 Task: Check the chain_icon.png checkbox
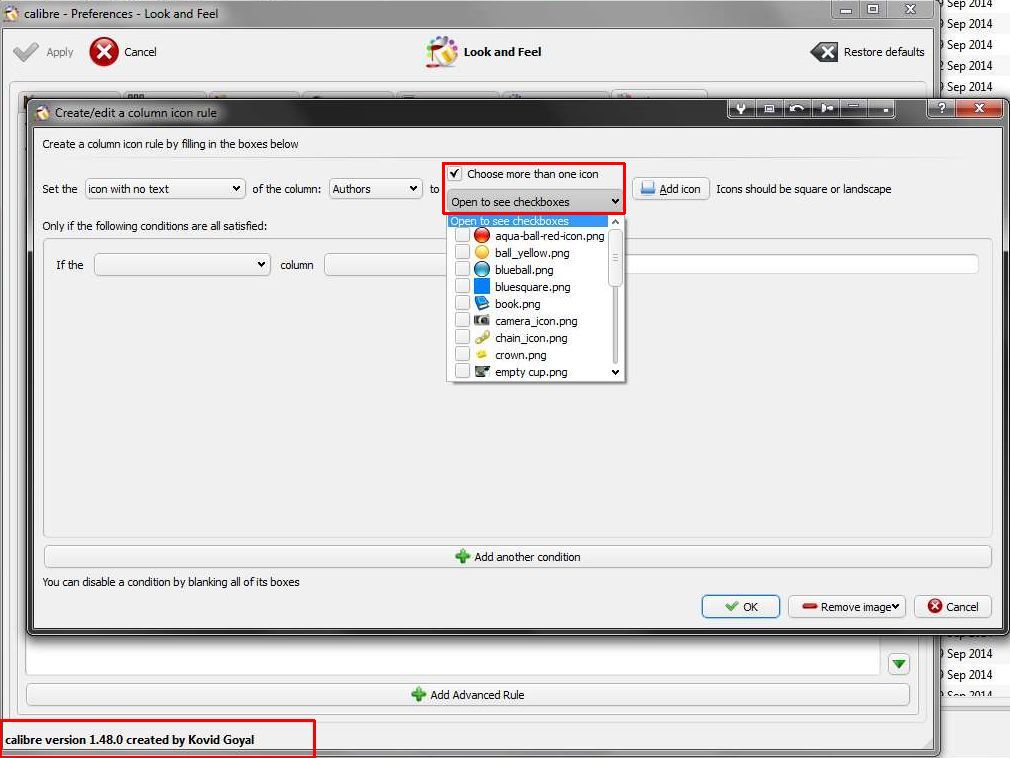coord(462,337)
